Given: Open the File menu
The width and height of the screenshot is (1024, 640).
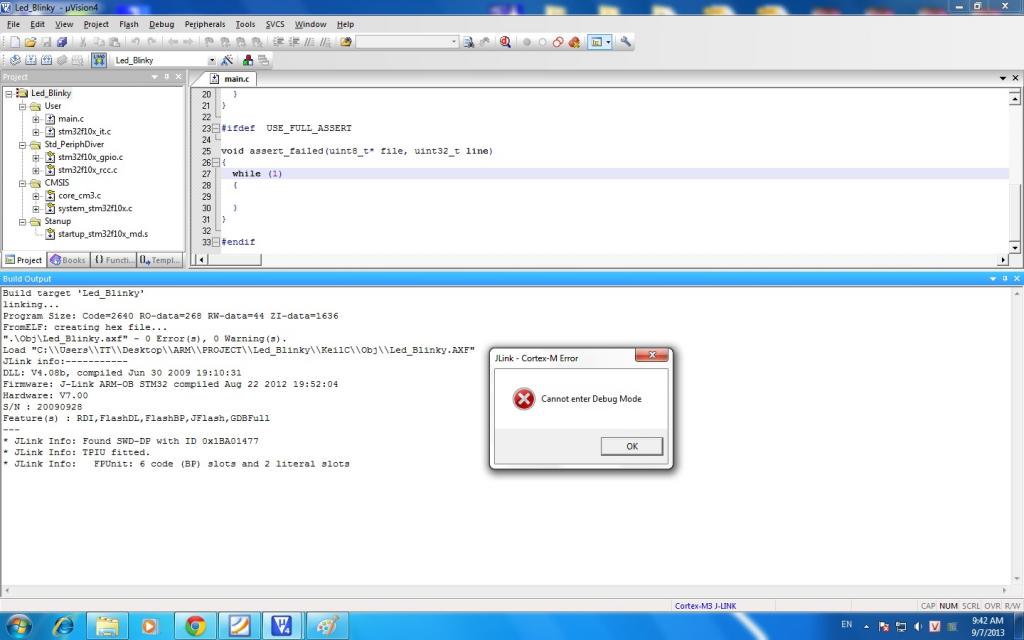Looking at the screenshot, I should tap(13, 24).
